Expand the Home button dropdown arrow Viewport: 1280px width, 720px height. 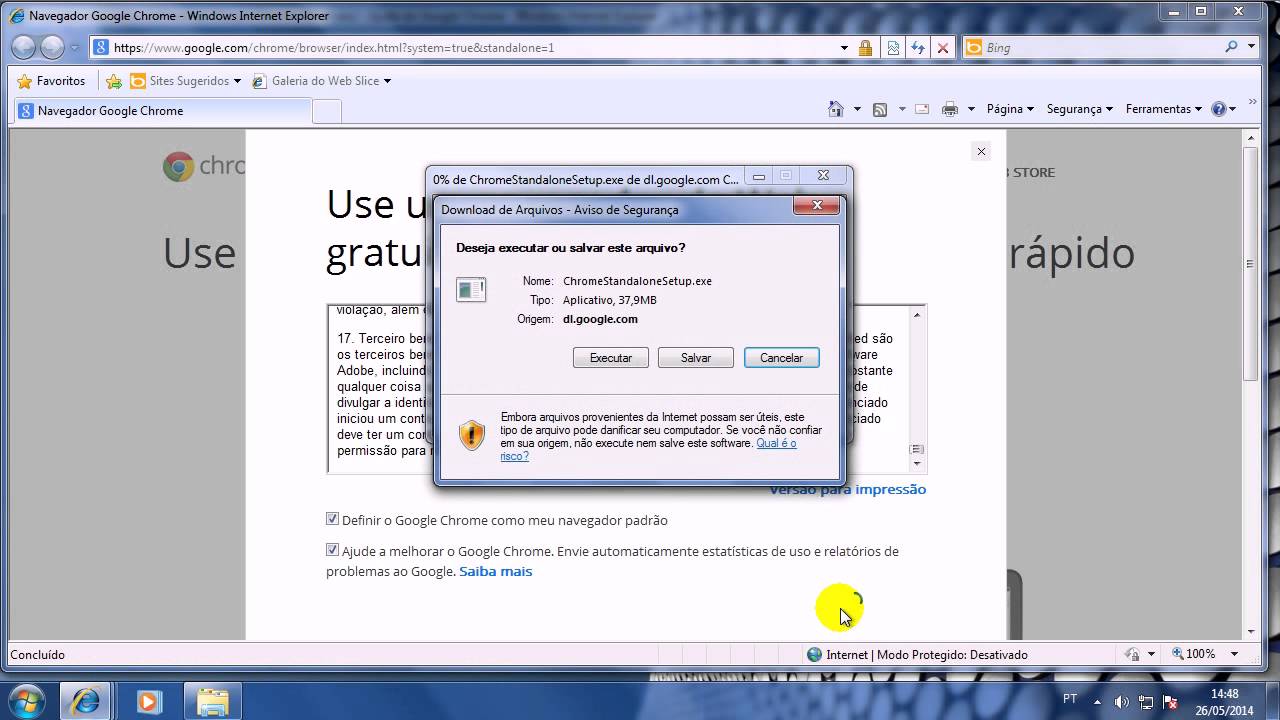click(x=857, y=109)
